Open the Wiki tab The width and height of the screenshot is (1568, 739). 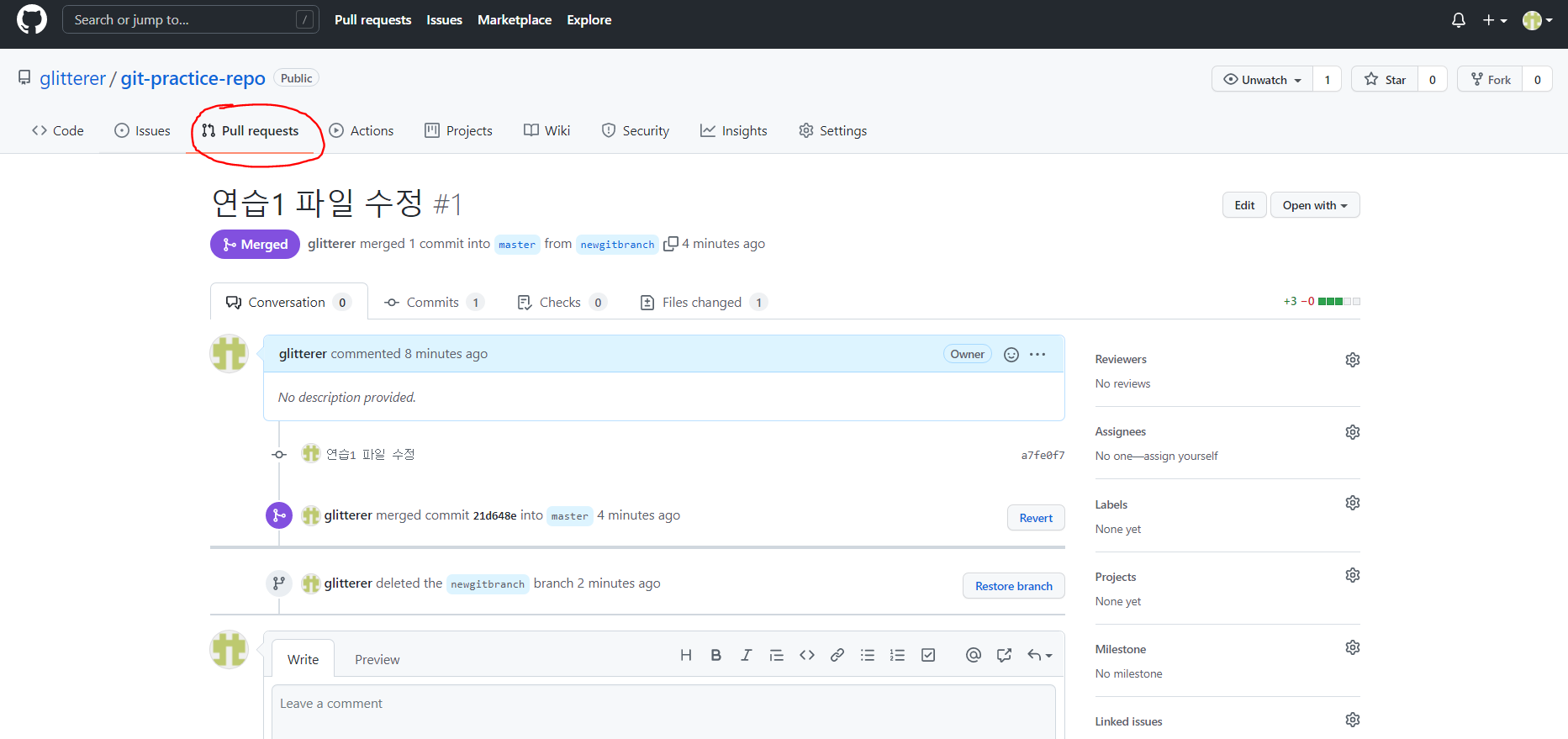pyautogui.click(x=547, y=130)
